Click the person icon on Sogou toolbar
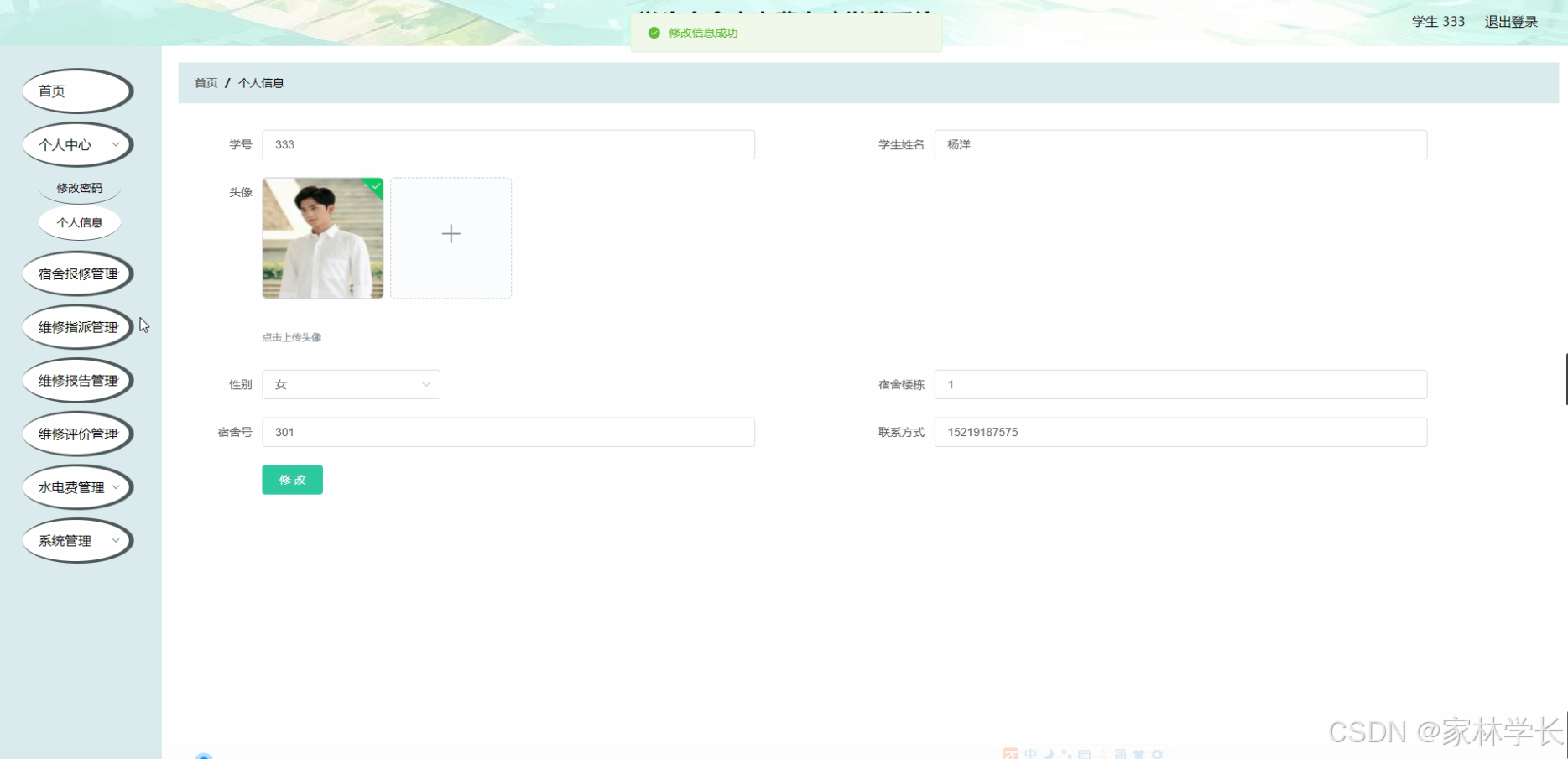 pyautogui.click(x=1102, y=754)
